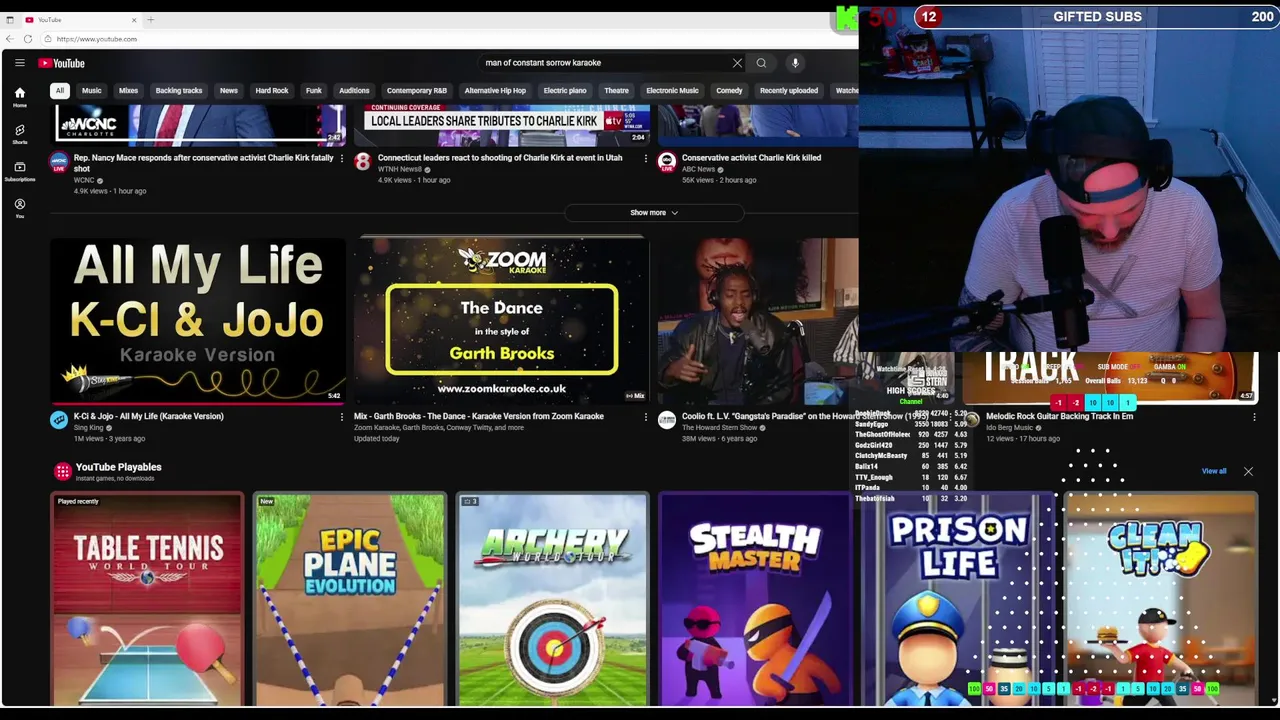Image resolution: width=1280 pixels, height=720 pixels.
Task: Play The Dance Zoom Karaoke thumbnail
Action: 502,320
